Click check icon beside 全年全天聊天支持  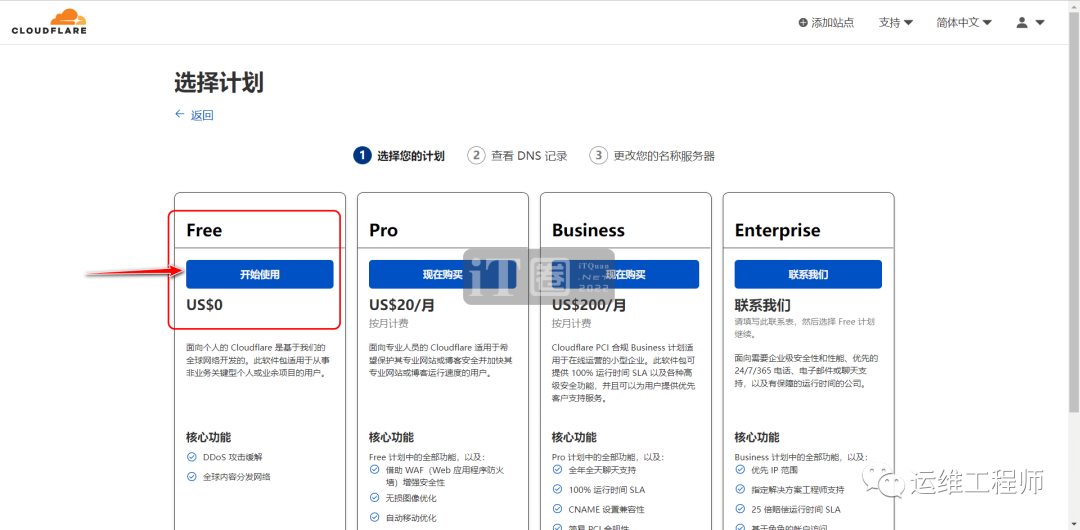pyautogui.click(x=557, y=469)
